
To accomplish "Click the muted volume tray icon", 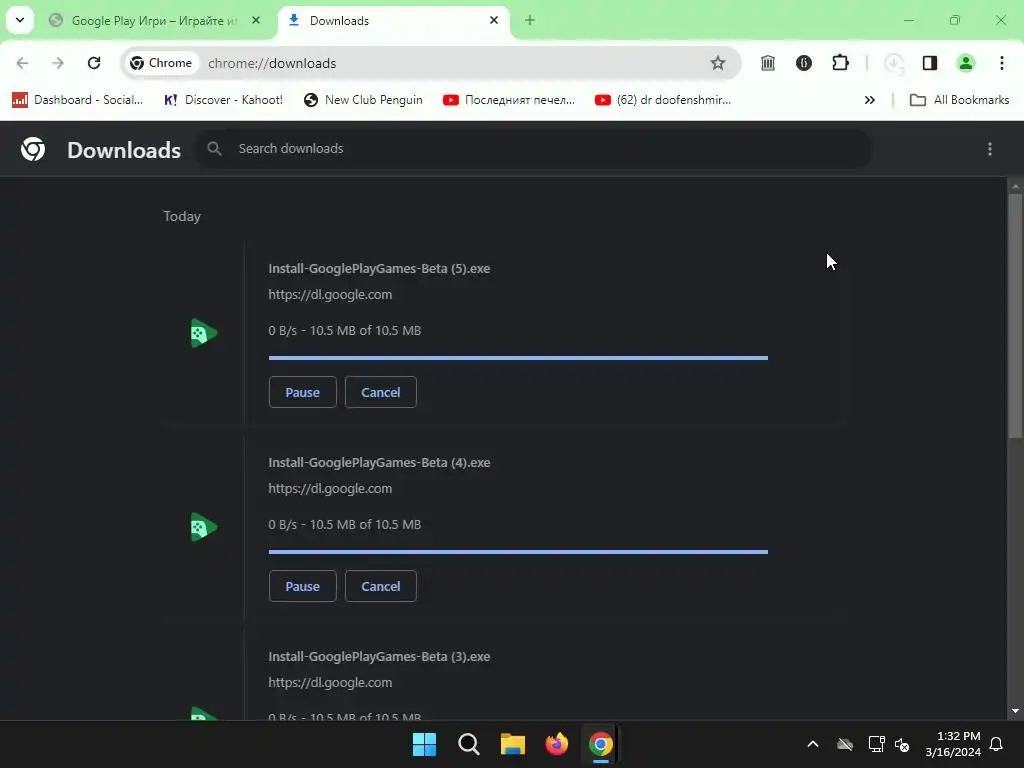I will tap(903, 744).
